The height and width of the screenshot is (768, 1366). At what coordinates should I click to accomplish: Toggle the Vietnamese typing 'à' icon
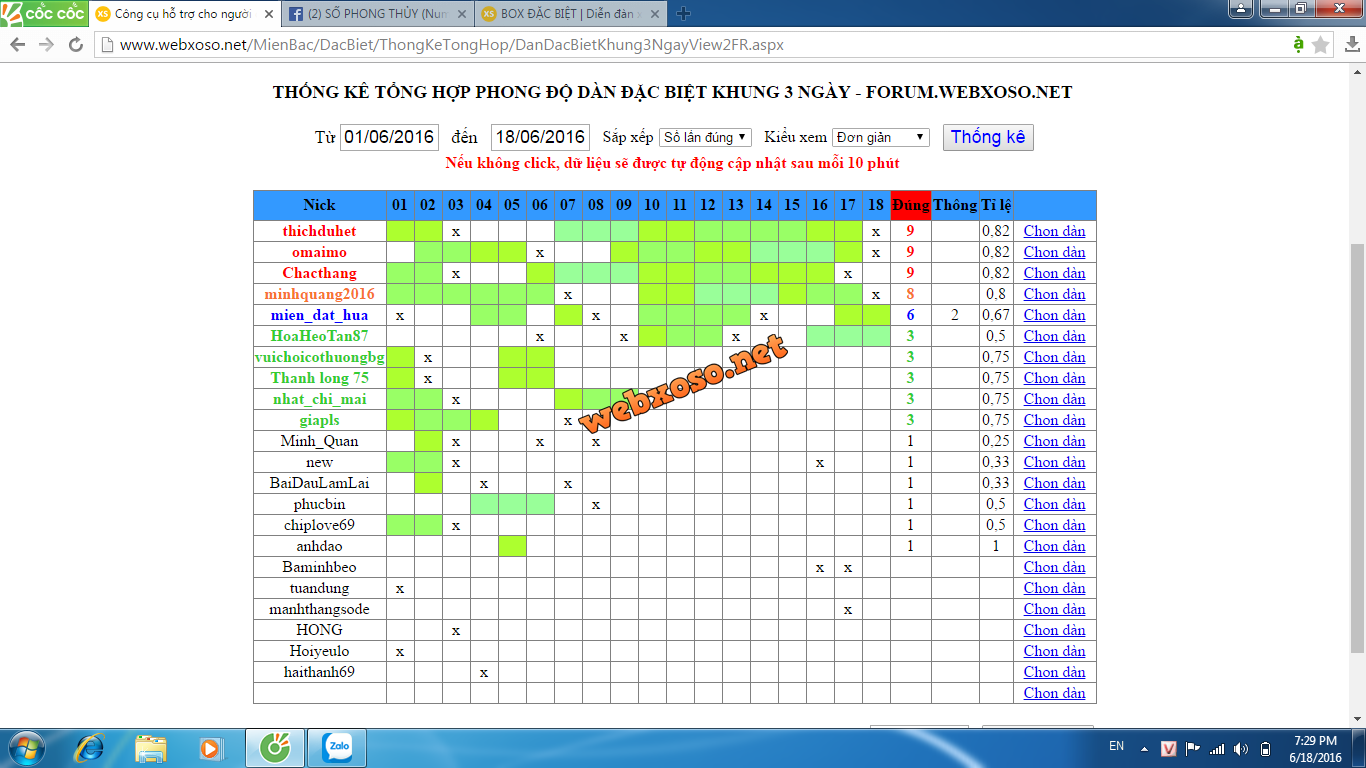point(1298,44)
